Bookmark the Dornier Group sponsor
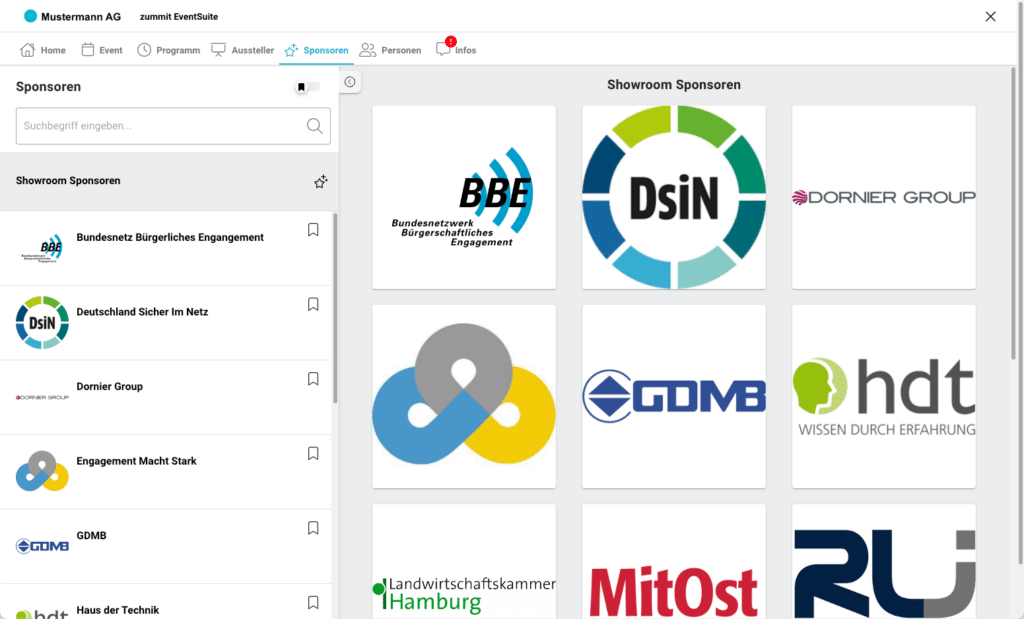This screenshot has width=1024, height=619. 313,379
